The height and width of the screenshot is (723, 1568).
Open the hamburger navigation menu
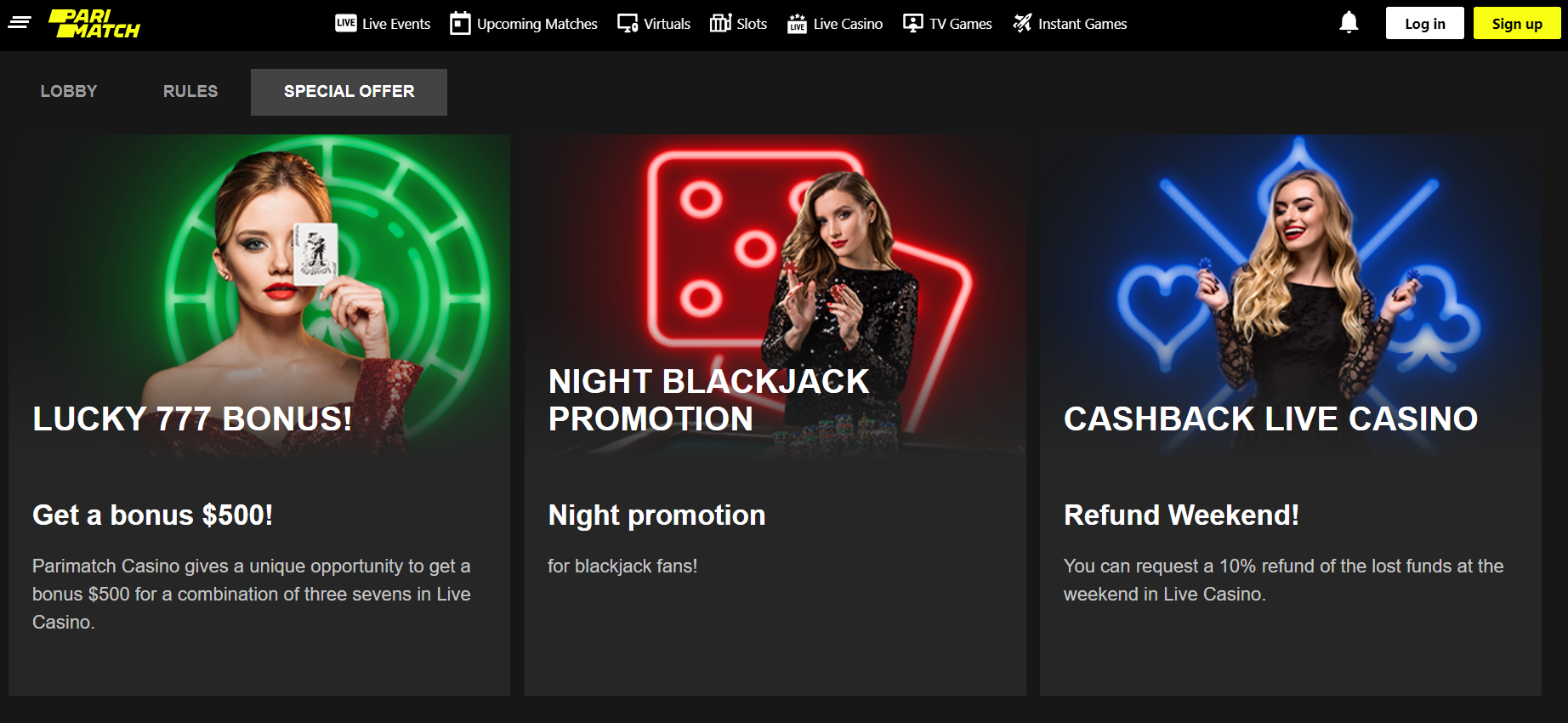(19, 23)
